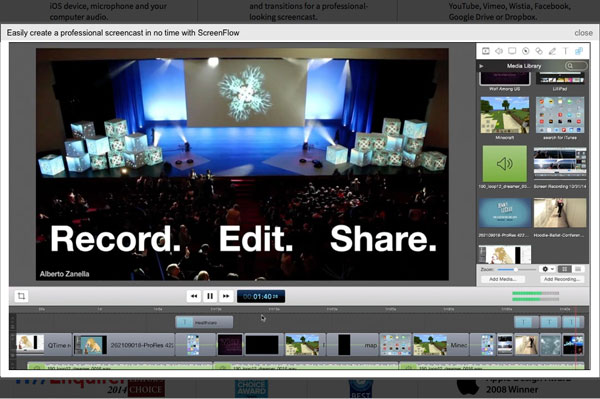Select the search for iTunes thumbnail

click(560, 115)
